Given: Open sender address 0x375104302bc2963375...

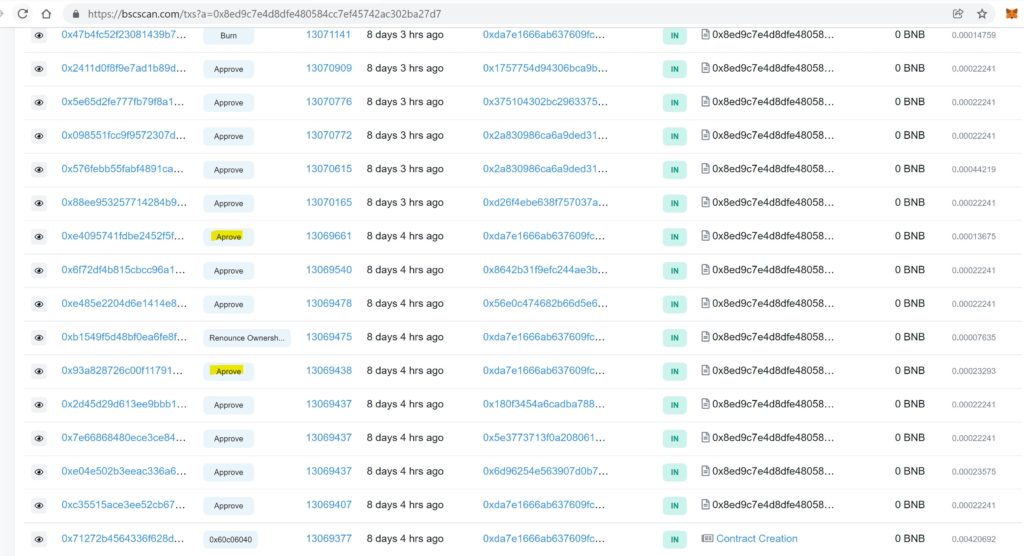Looking at the screenshot, I should click(x=545, y=102).
